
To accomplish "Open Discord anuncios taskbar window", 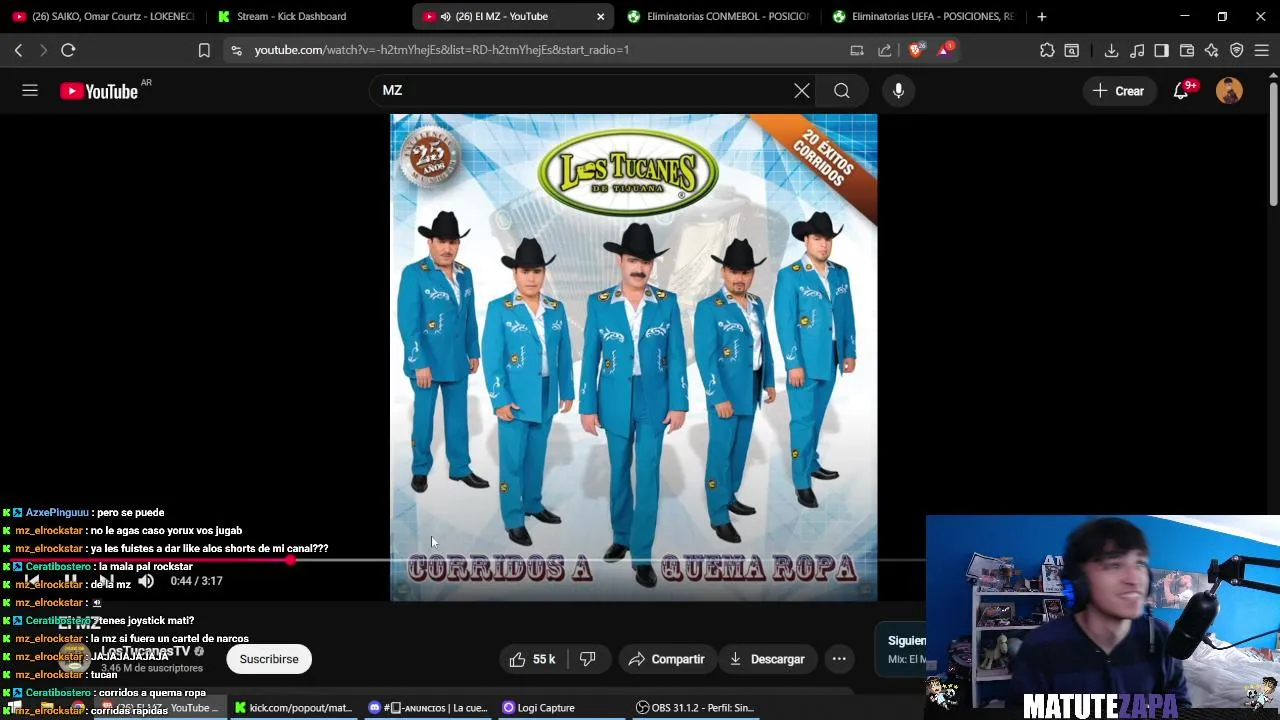I will 428,708.
